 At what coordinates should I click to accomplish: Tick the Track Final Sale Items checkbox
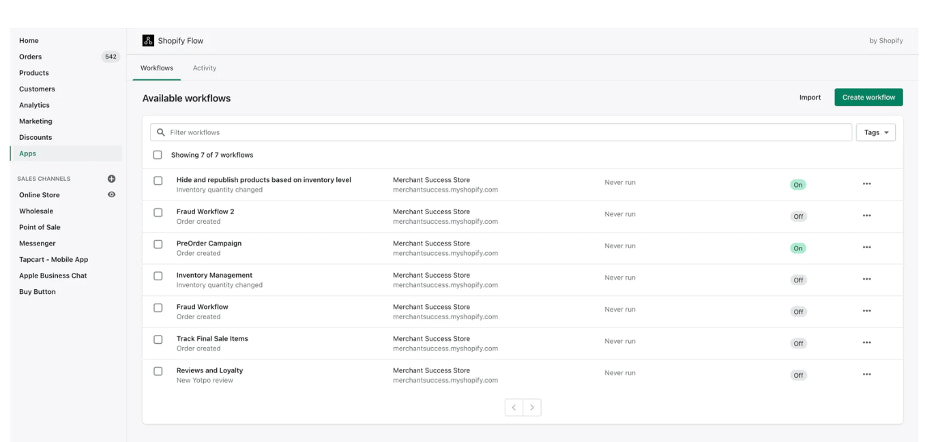[x=158, y=340]
